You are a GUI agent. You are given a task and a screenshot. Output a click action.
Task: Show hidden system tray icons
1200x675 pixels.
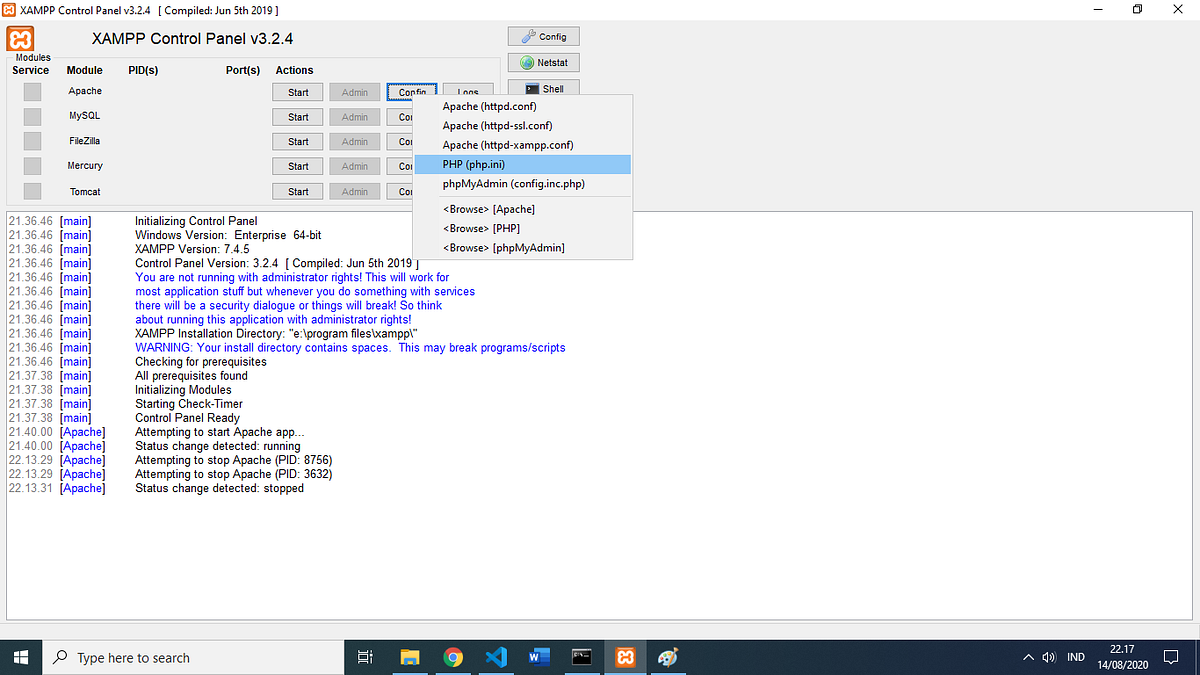click(1028, 658)
